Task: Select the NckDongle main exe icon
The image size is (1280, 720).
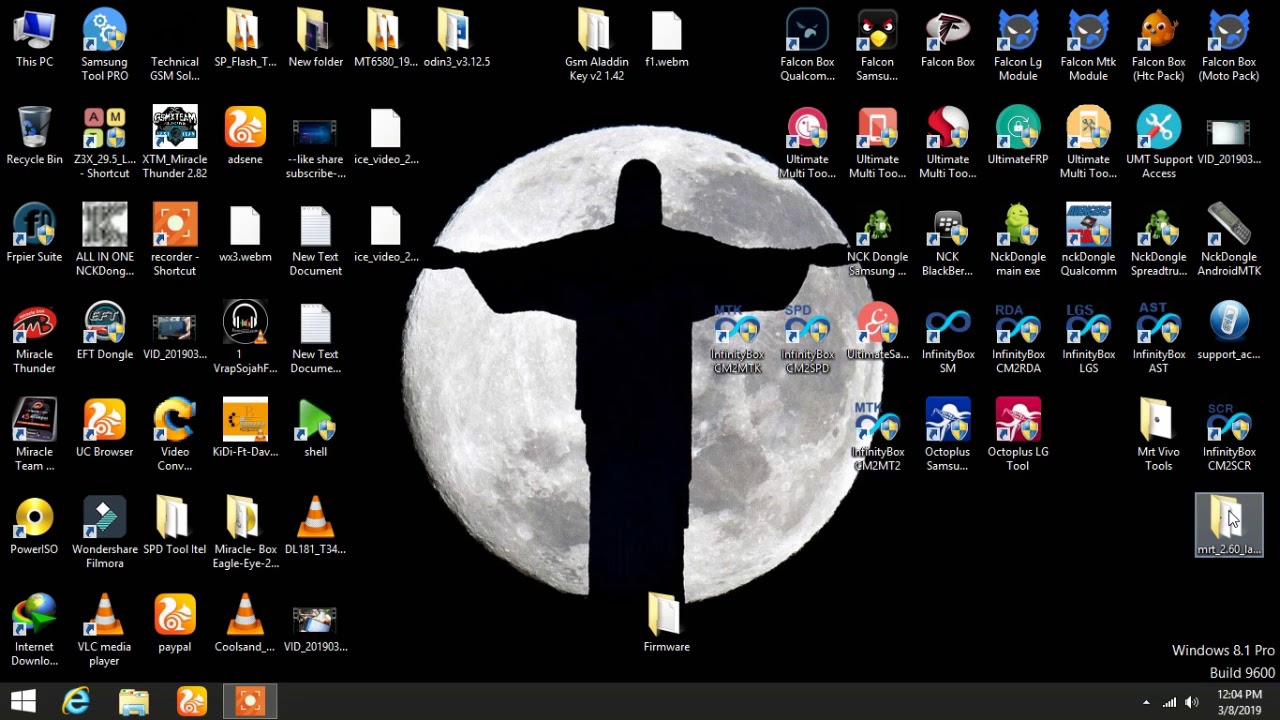Action: [1018, 241]
